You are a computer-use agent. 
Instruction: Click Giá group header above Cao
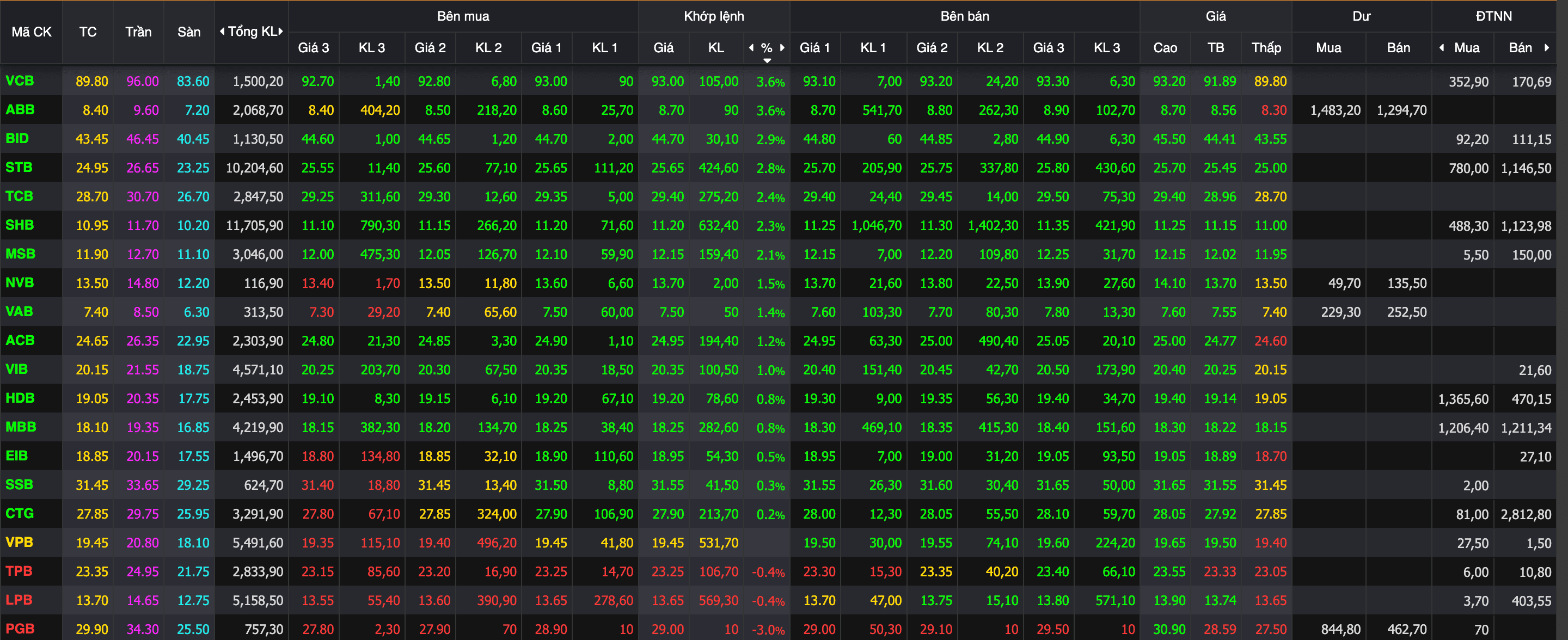[x=1216, y=16]
